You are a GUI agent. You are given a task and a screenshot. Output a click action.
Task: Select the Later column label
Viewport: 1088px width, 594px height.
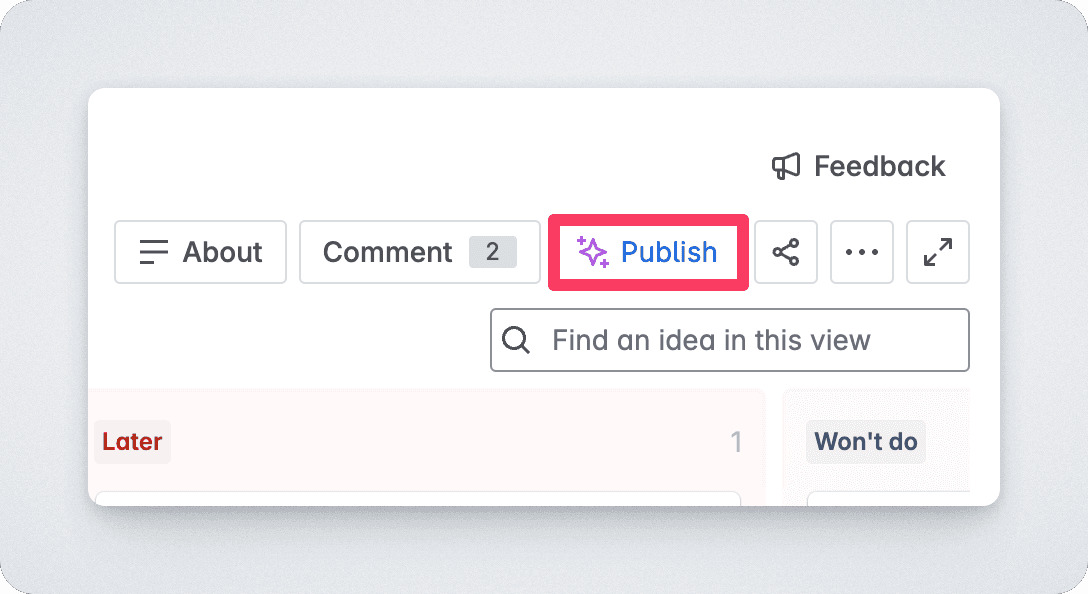click(x=133, y=442)
